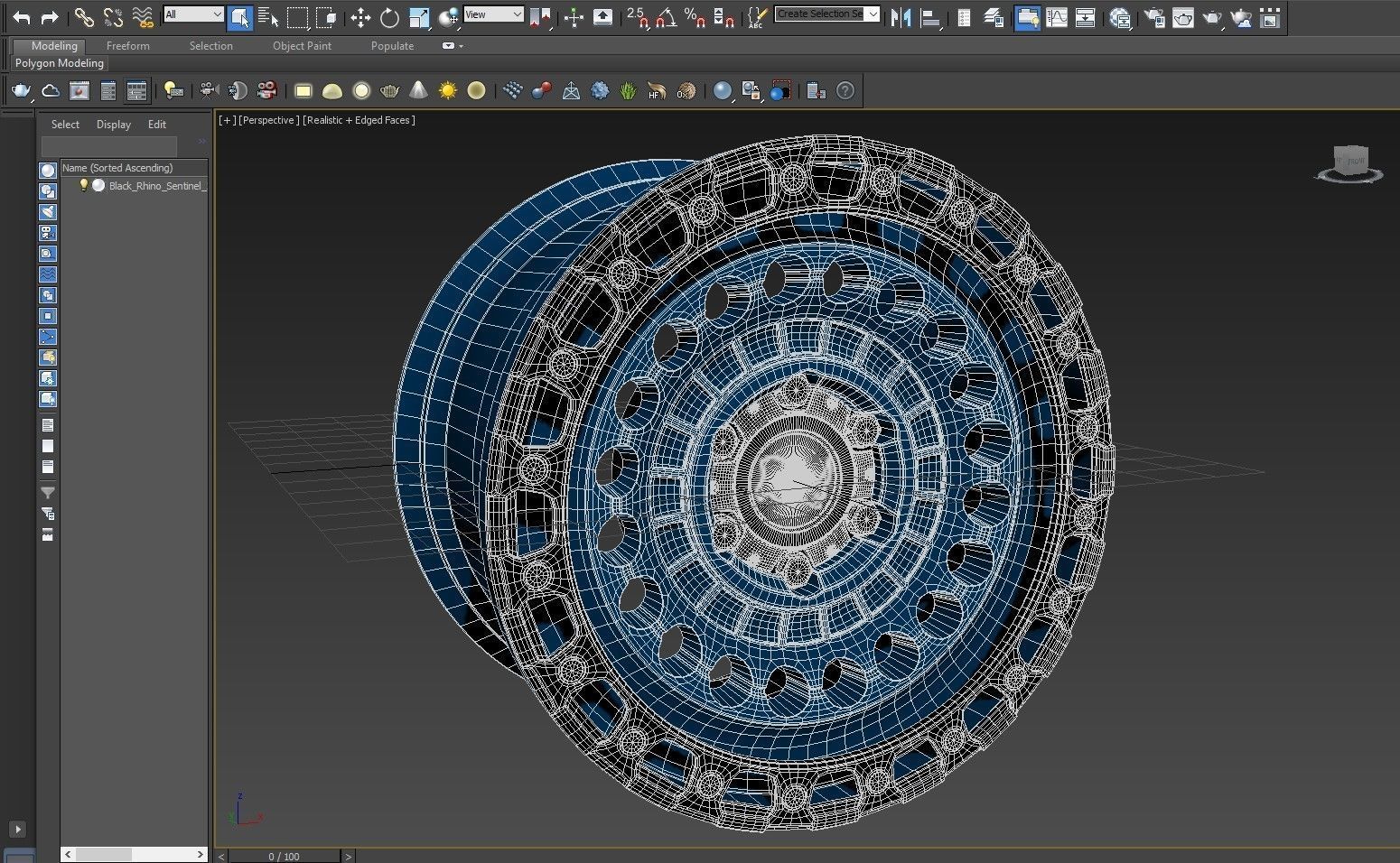1400x863 pixels.
Task: Click the Use Pivot Point Center button
Action: click(540, 17)
